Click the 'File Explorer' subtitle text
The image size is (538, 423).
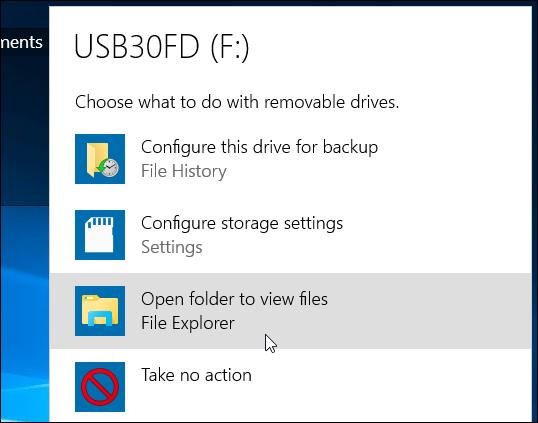coord(188,323)
